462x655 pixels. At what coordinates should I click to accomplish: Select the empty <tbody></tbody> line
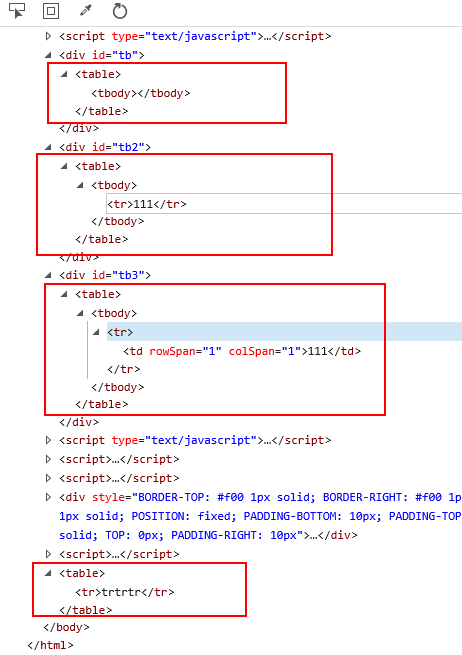click(x=141, y=93)
